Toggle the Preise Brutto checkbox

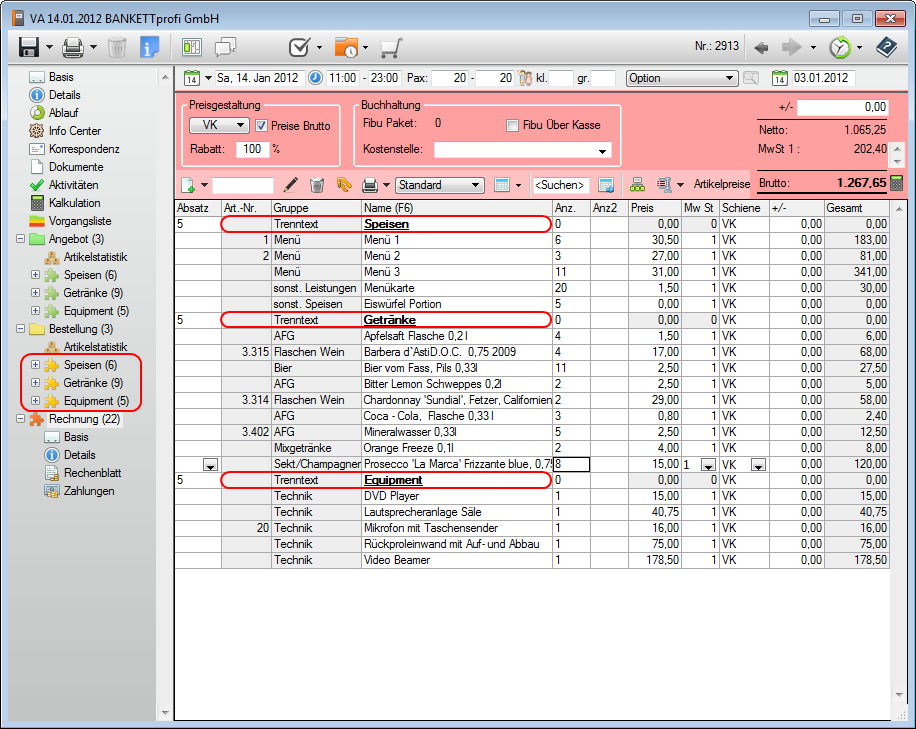[x=262, y=126]
